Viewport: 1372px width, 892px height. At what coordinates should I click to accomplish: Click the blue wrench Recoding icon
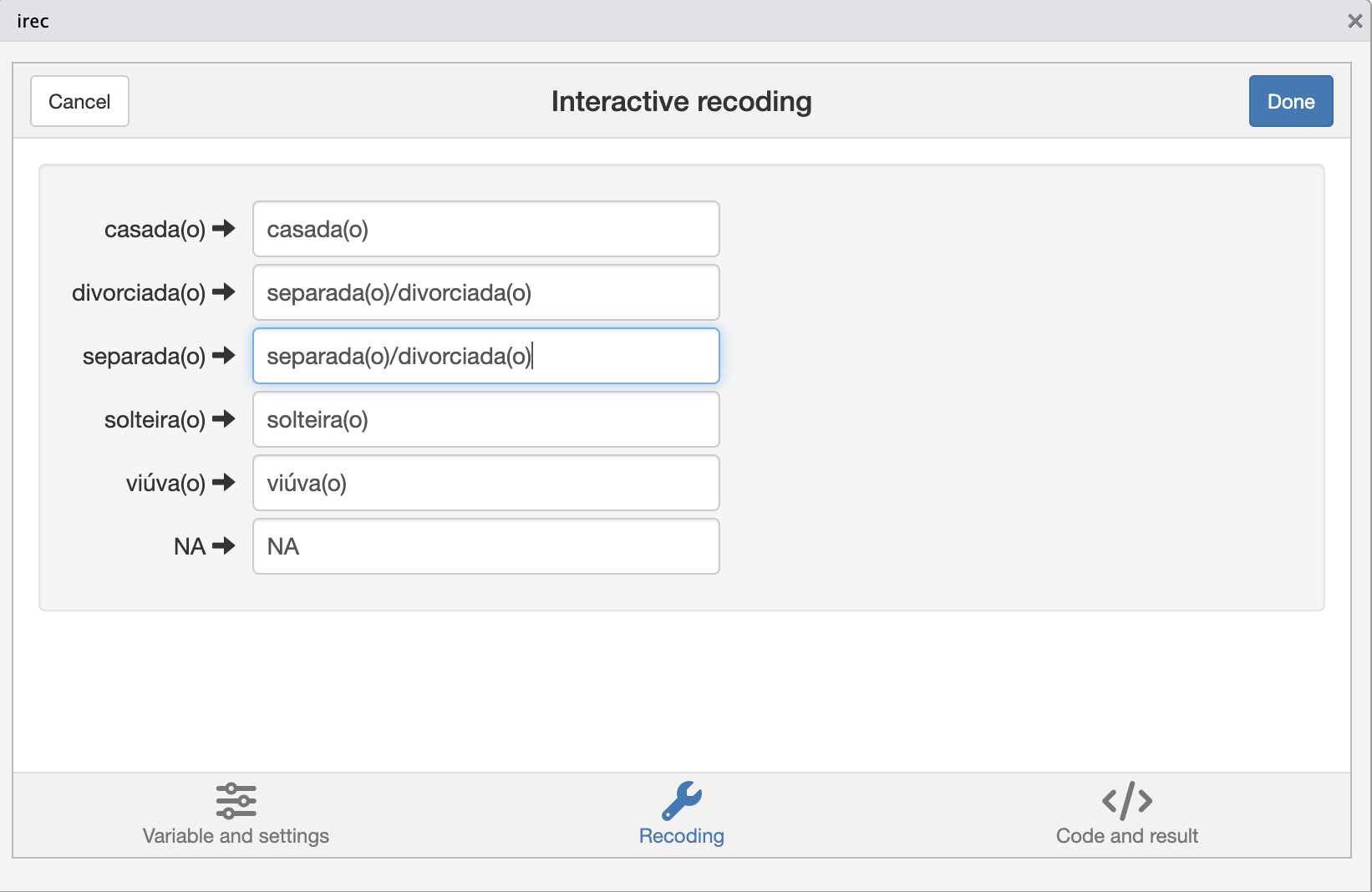[x=681, y=800]
